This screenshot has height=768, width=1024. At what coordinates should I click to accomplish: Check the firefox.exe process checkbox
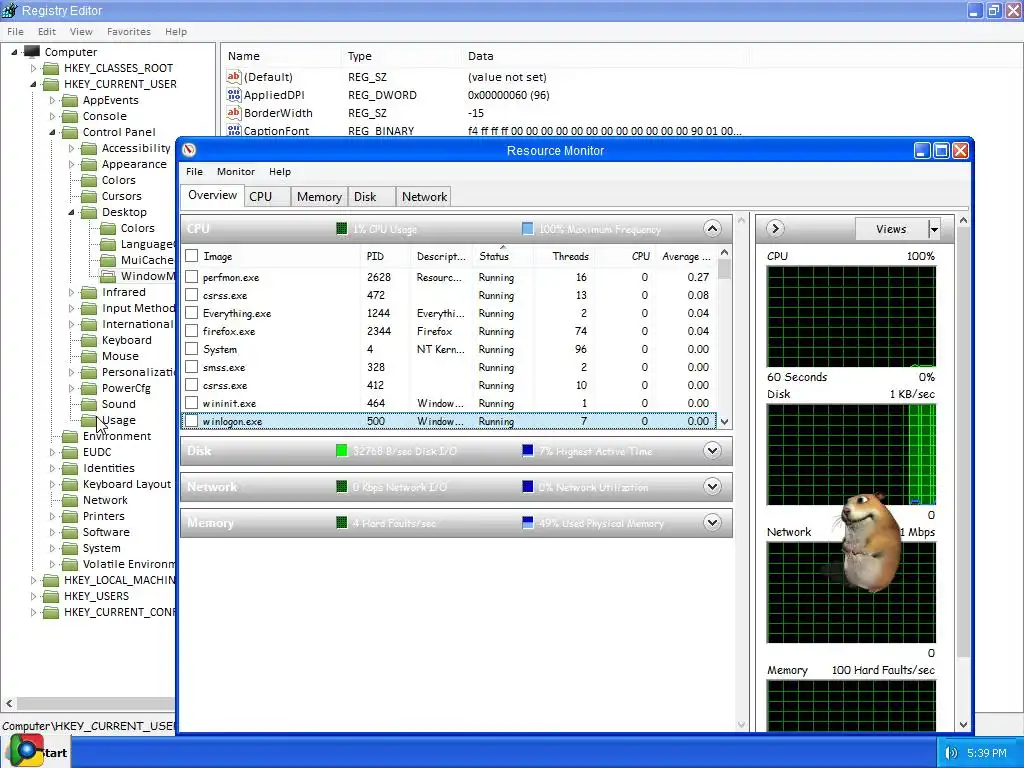pyautogui.click(x=191, y=331)
